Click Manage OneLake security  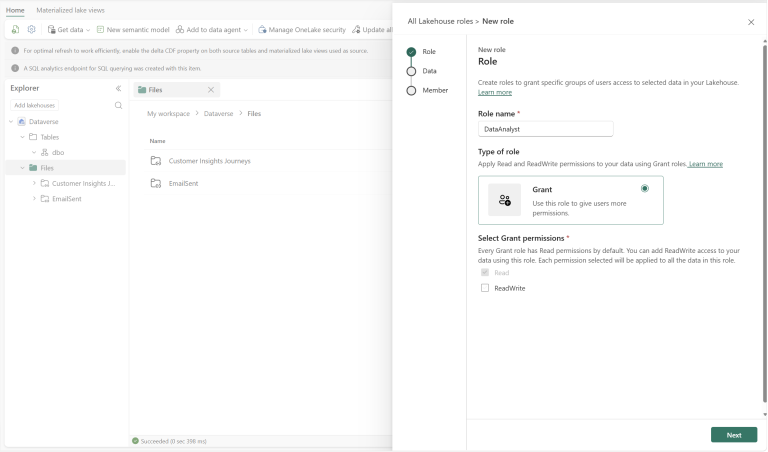coord(302,30)
